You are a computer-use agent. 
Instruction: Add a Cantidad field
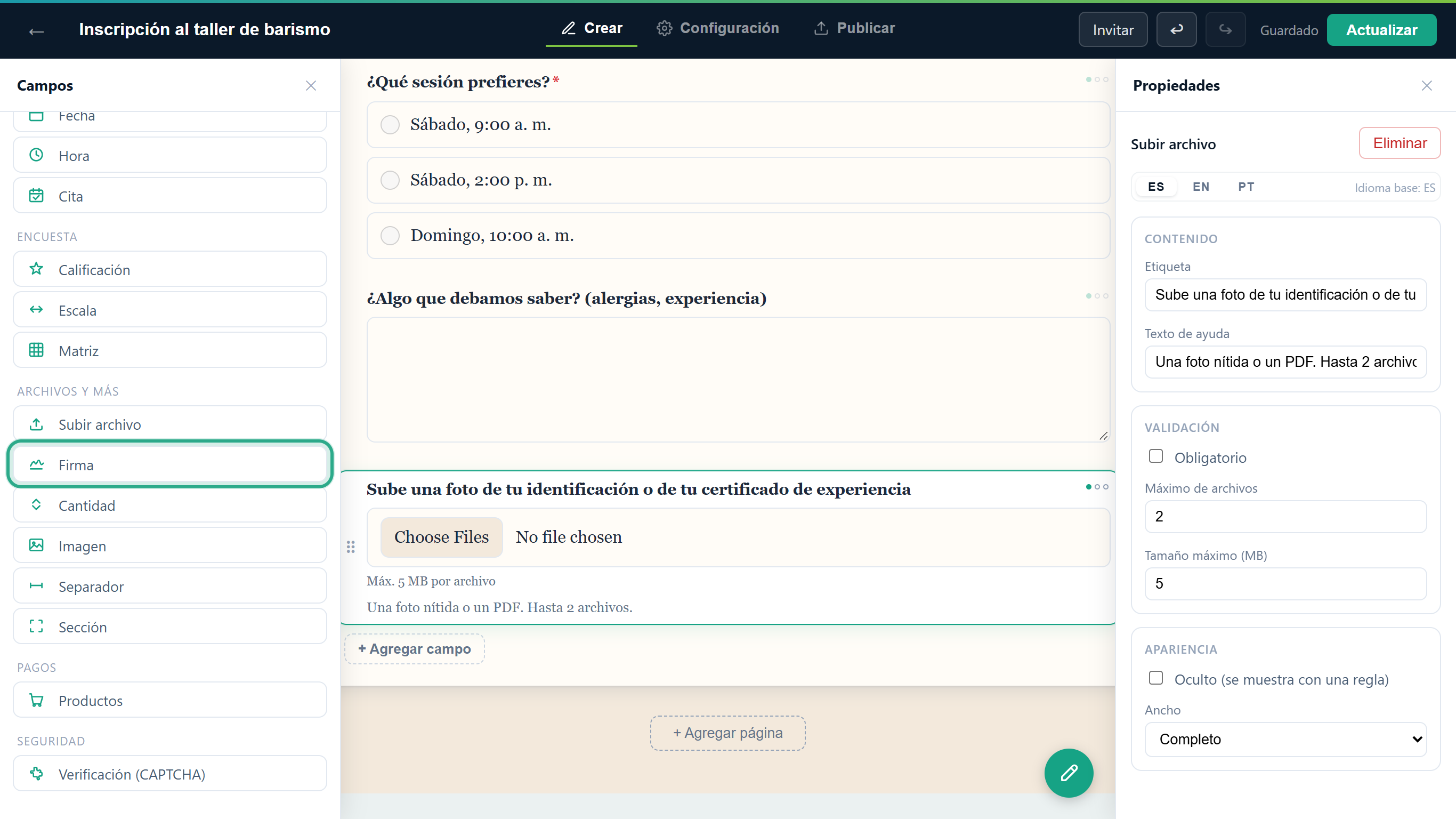click(169, 505)
